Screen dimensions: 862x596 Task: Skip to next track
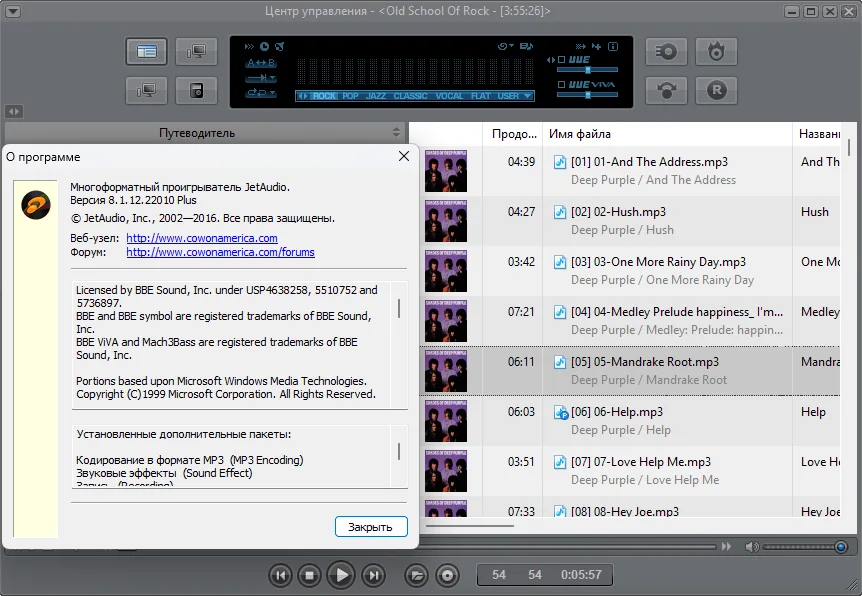click(x=373, y=575)
